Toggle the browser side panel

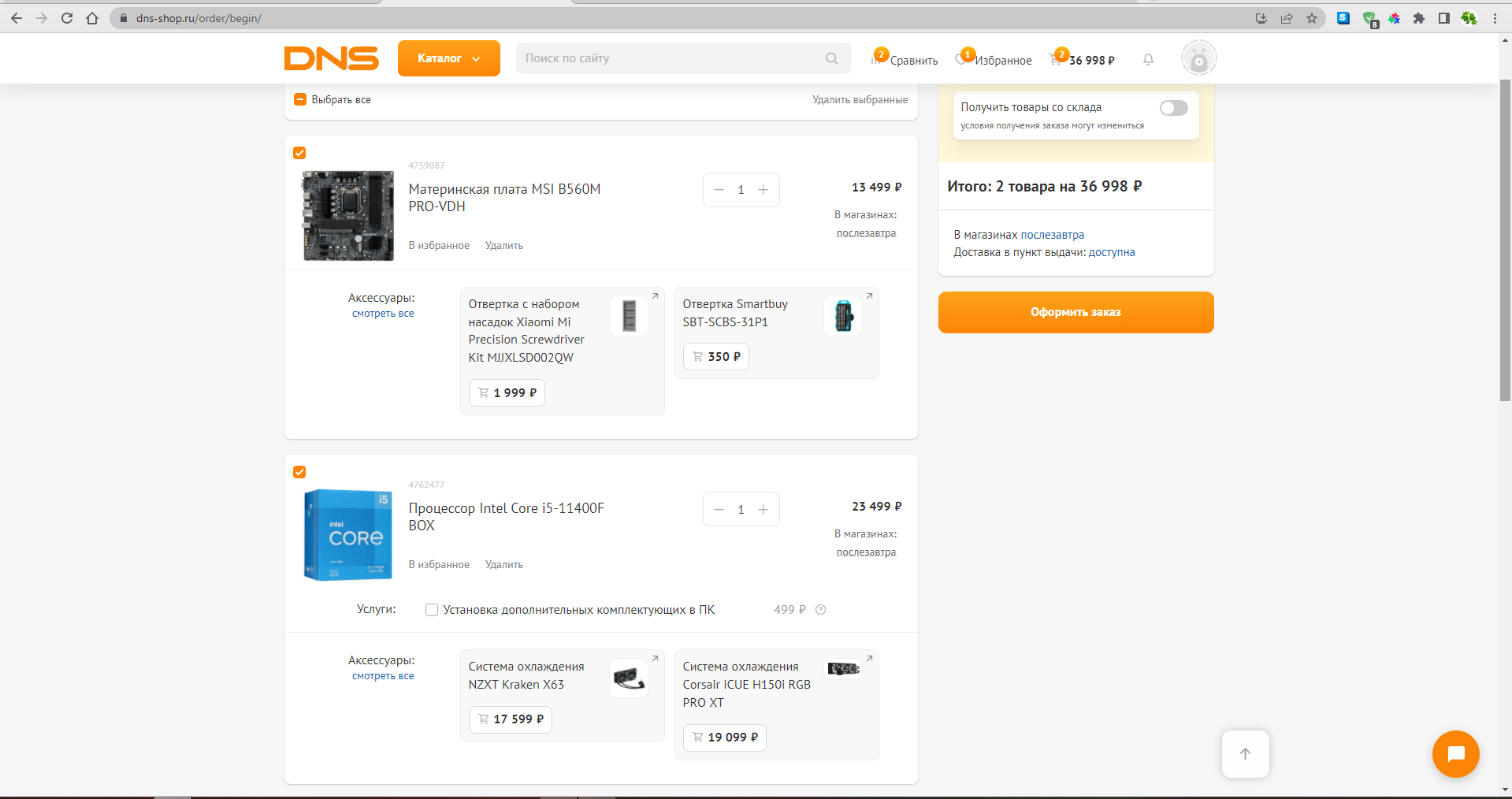click(x=1444, y=18)
